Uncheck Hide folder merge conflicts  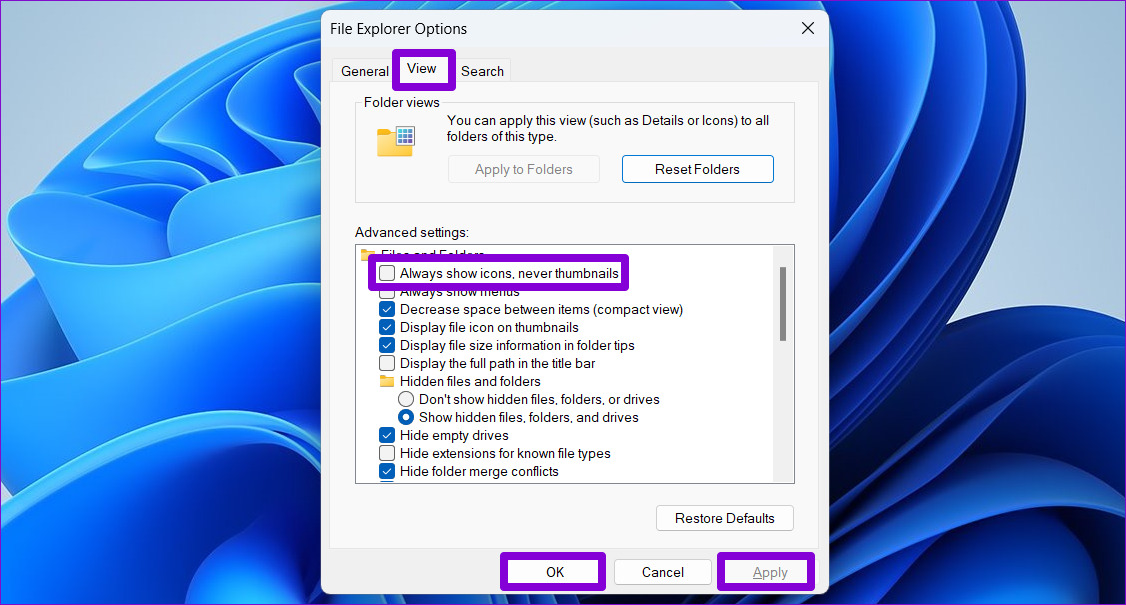point(387,471)
